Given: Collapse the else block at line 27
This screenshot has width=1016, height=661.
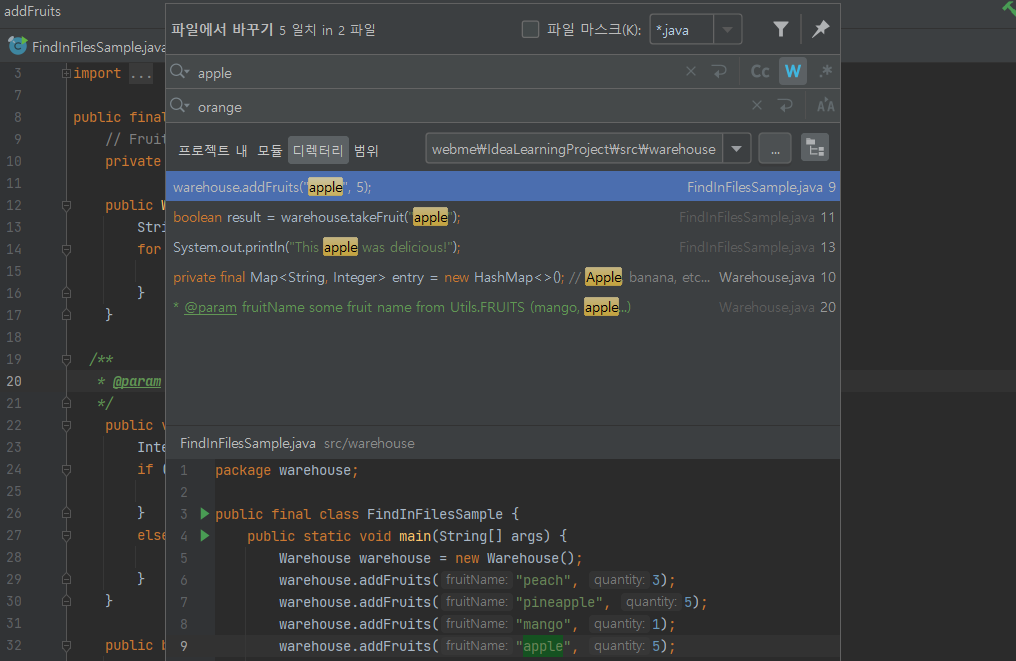Looking at the screenshot, I should [x=65, y=535].
